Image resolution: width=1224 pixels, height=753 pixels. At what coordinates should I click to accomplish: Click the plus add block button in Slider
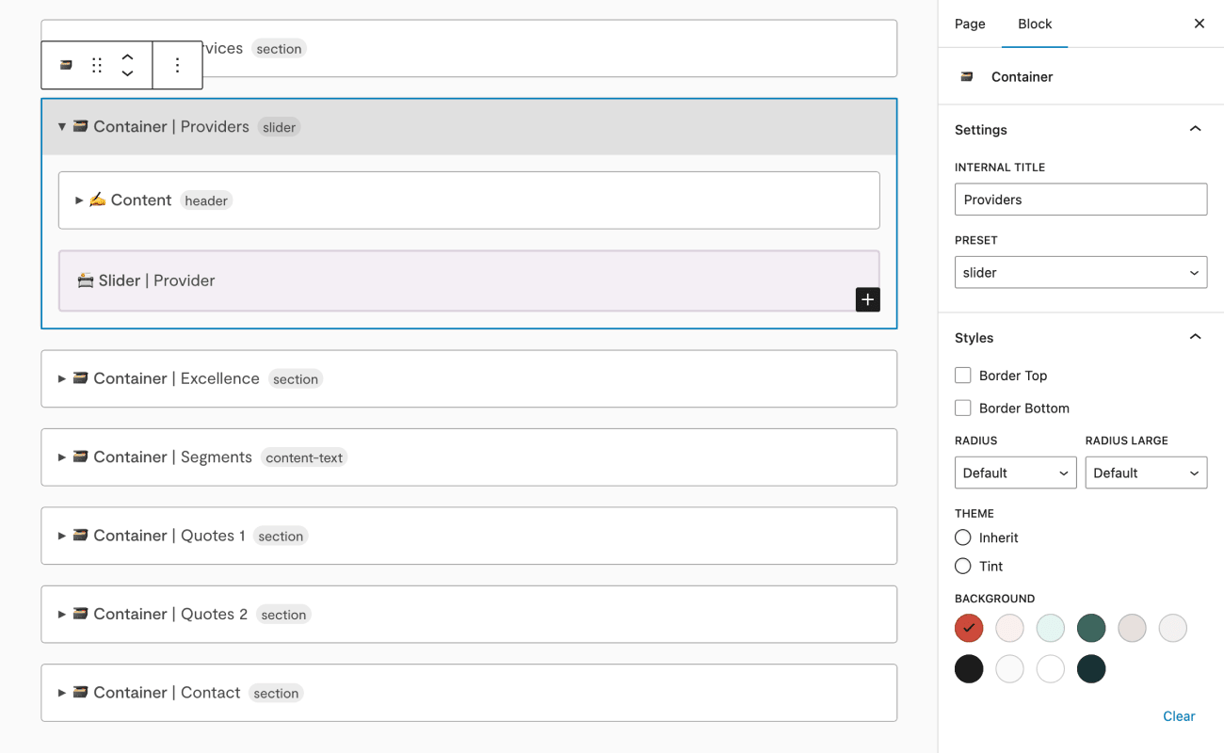[x=868, y=299]
